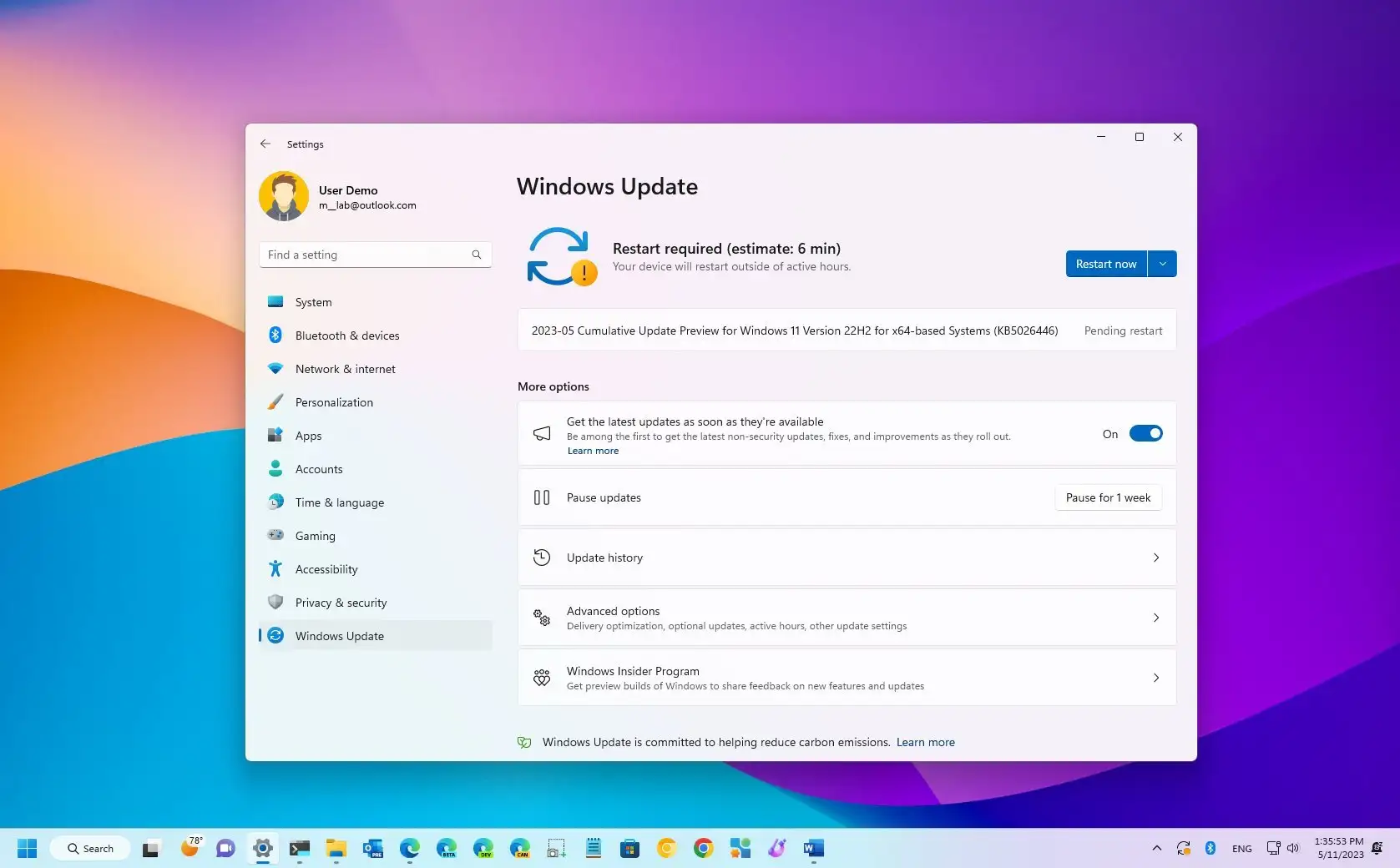Click the User Demo profile picture
Viewport: 1400px width, 868px height.
284,197
